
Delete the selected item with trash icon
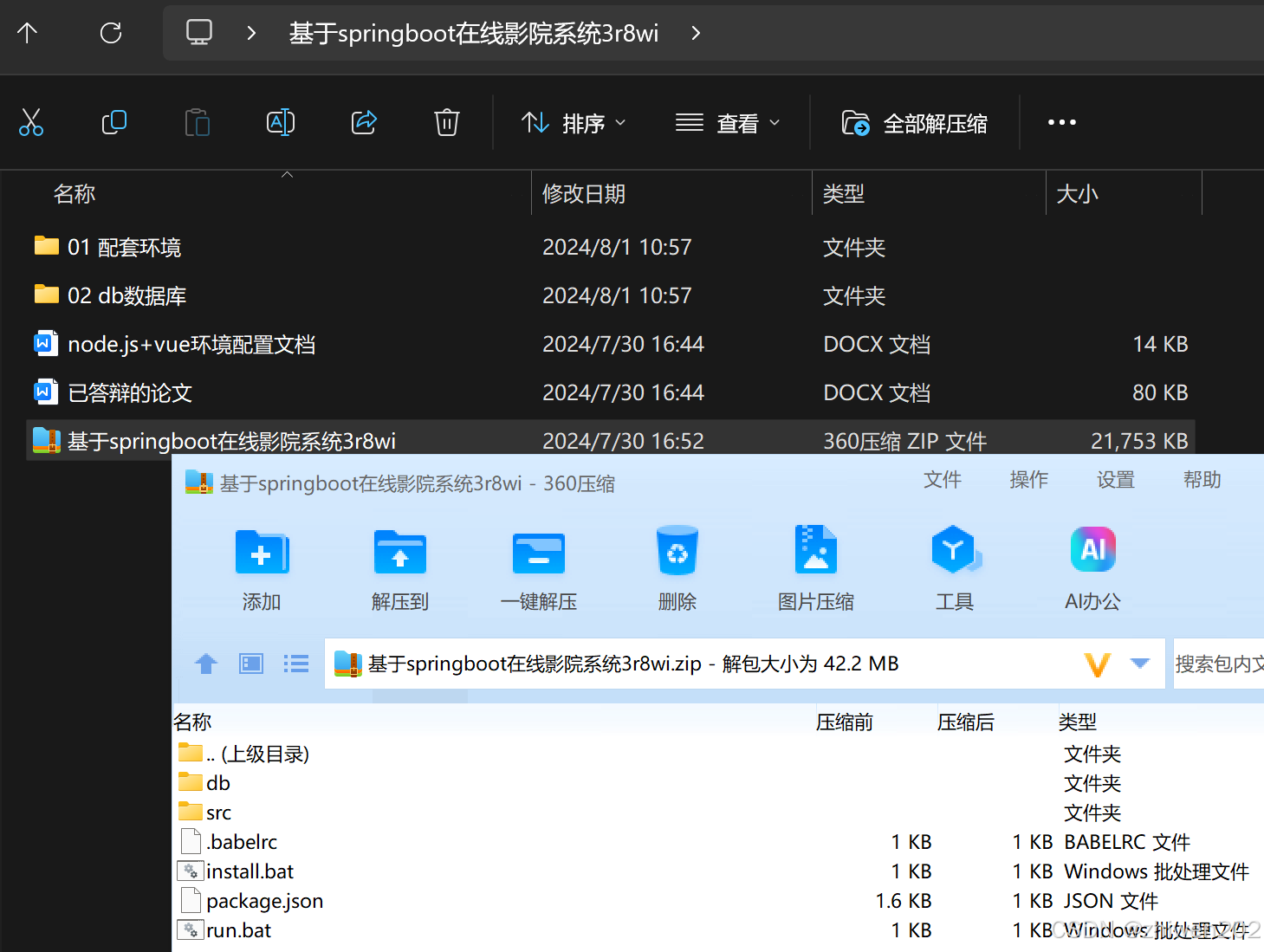click(447, 122)
